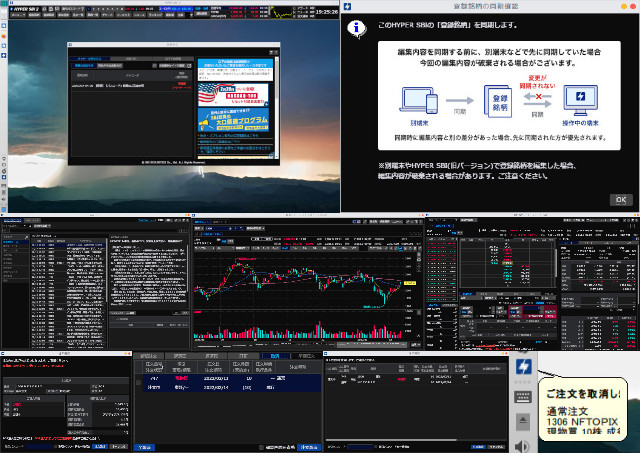This screenshot has height=453, width=640.
Task: Click the 19:25:26 clock in main toolbar
Action: click(x=327, y=12)
